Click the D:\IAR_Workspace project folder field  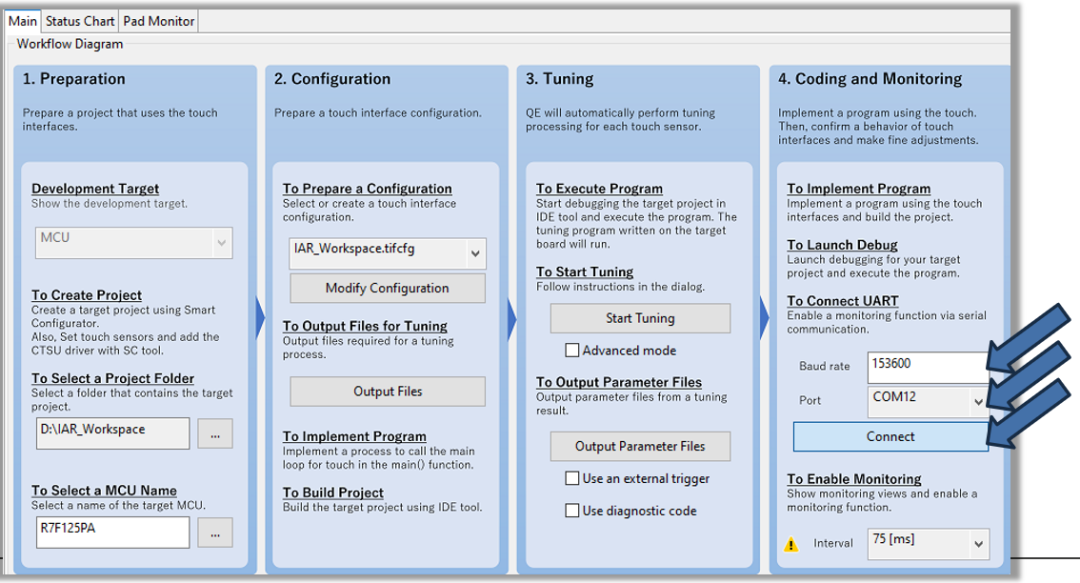tap(112, 433)
